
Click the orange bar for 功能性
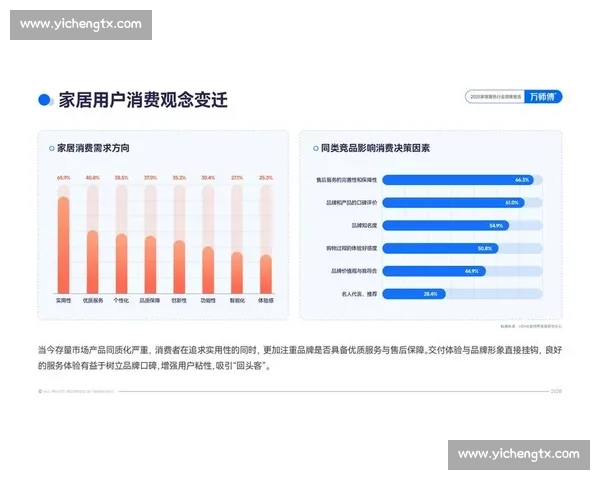point(208,270)
